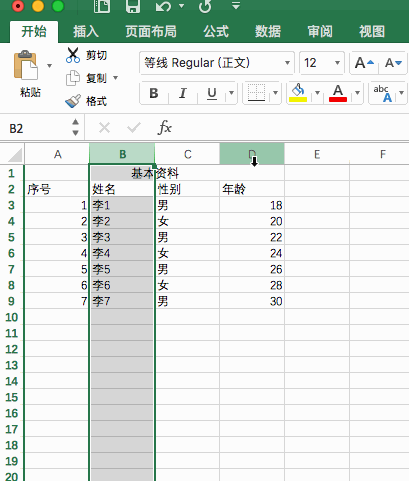This screenshot has height=481, width=409.
Task: Click the abc phonetic guide icon
Action: (x=383, y=93)
